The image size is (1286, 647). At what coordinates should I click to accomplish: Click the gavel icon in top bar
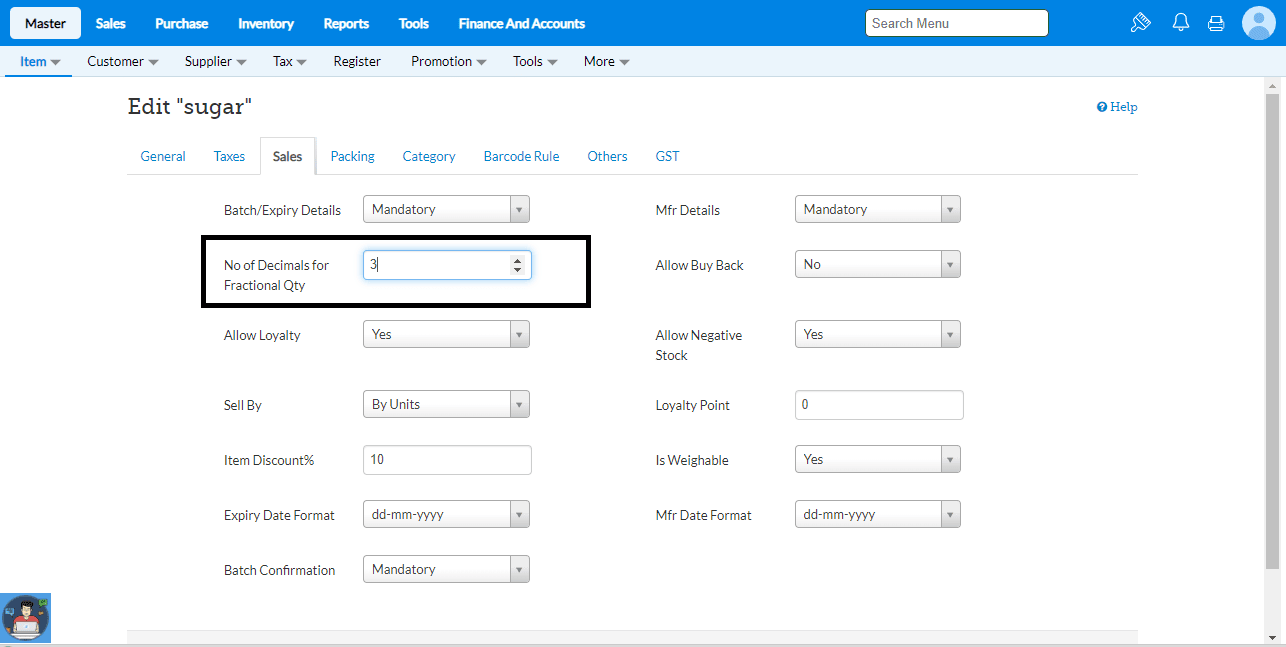(x=1141, y=23)
